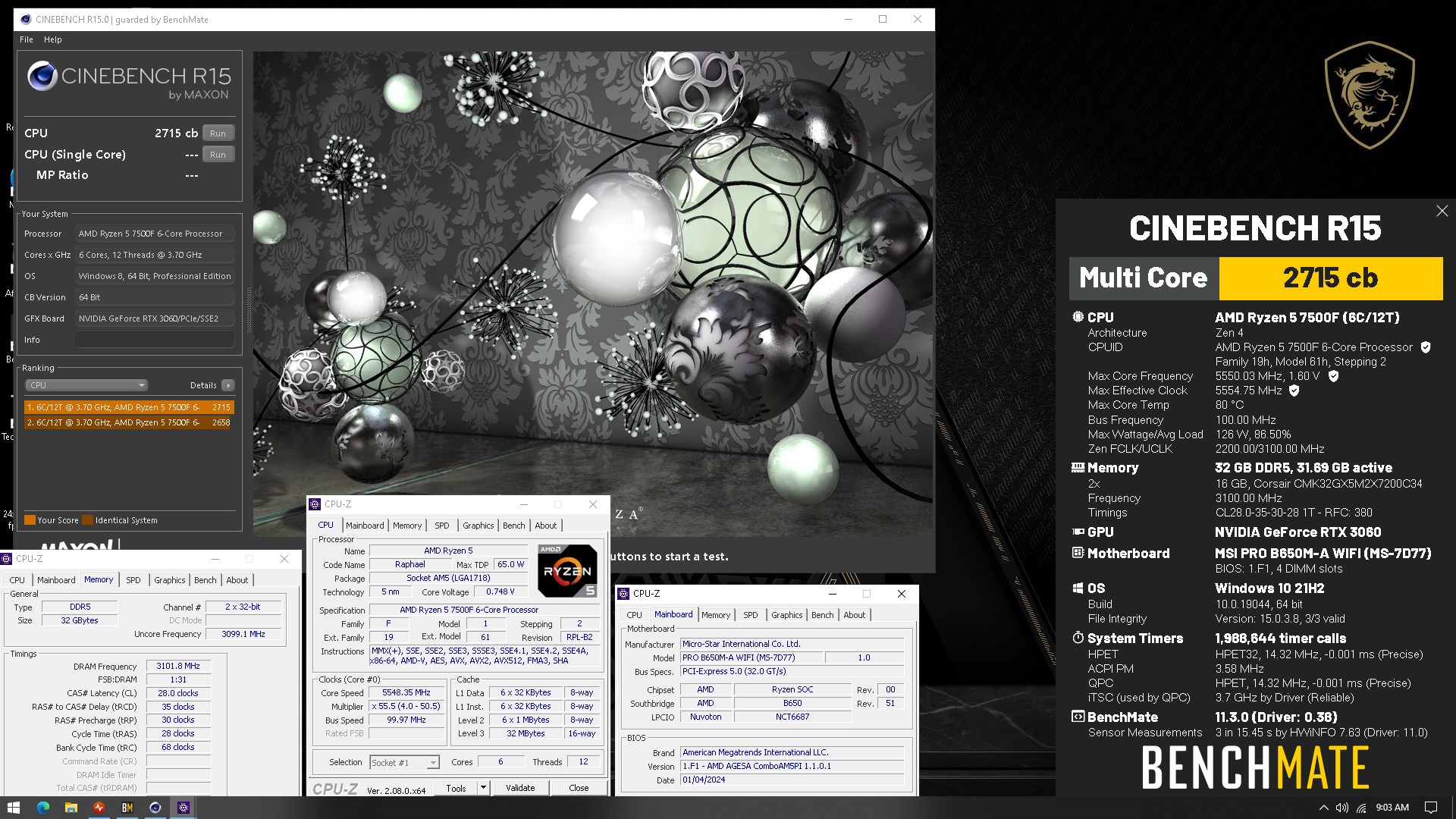Click the Multi Core 2715 cb score banner

(x=1256, y=278)
